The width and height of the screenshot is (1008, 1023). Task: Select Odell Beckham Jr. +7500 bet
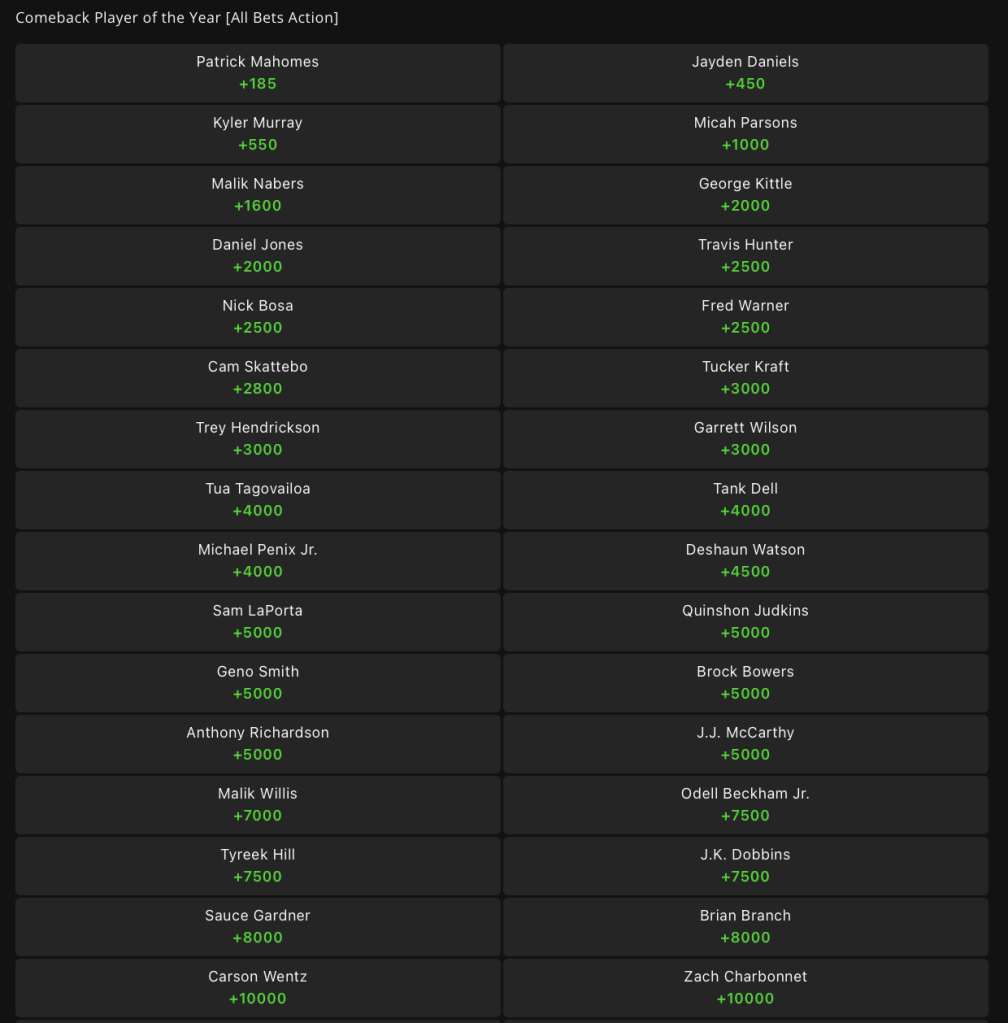[x=745, y=805]
